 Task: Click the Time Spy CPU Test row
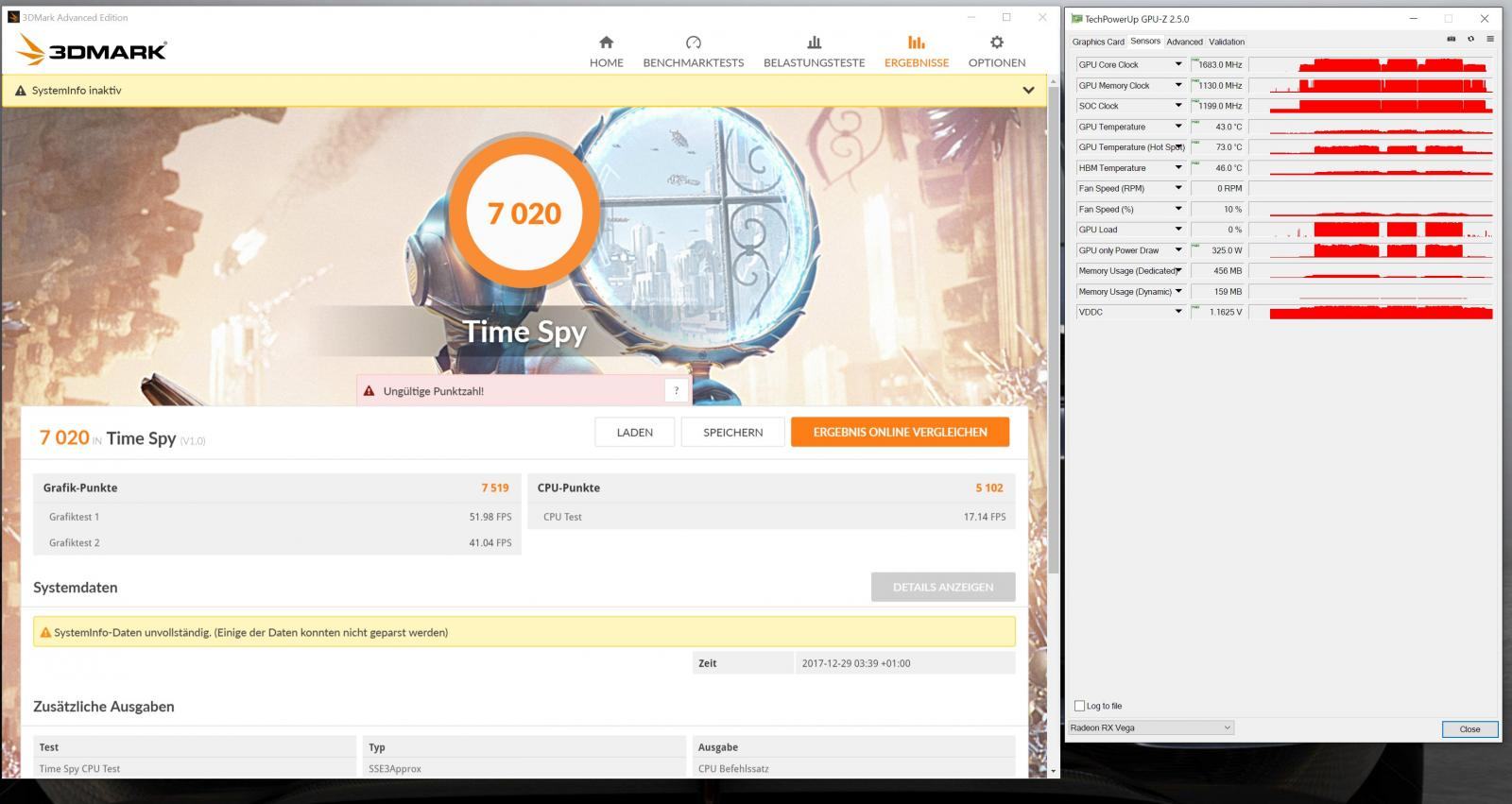[524, 768]
